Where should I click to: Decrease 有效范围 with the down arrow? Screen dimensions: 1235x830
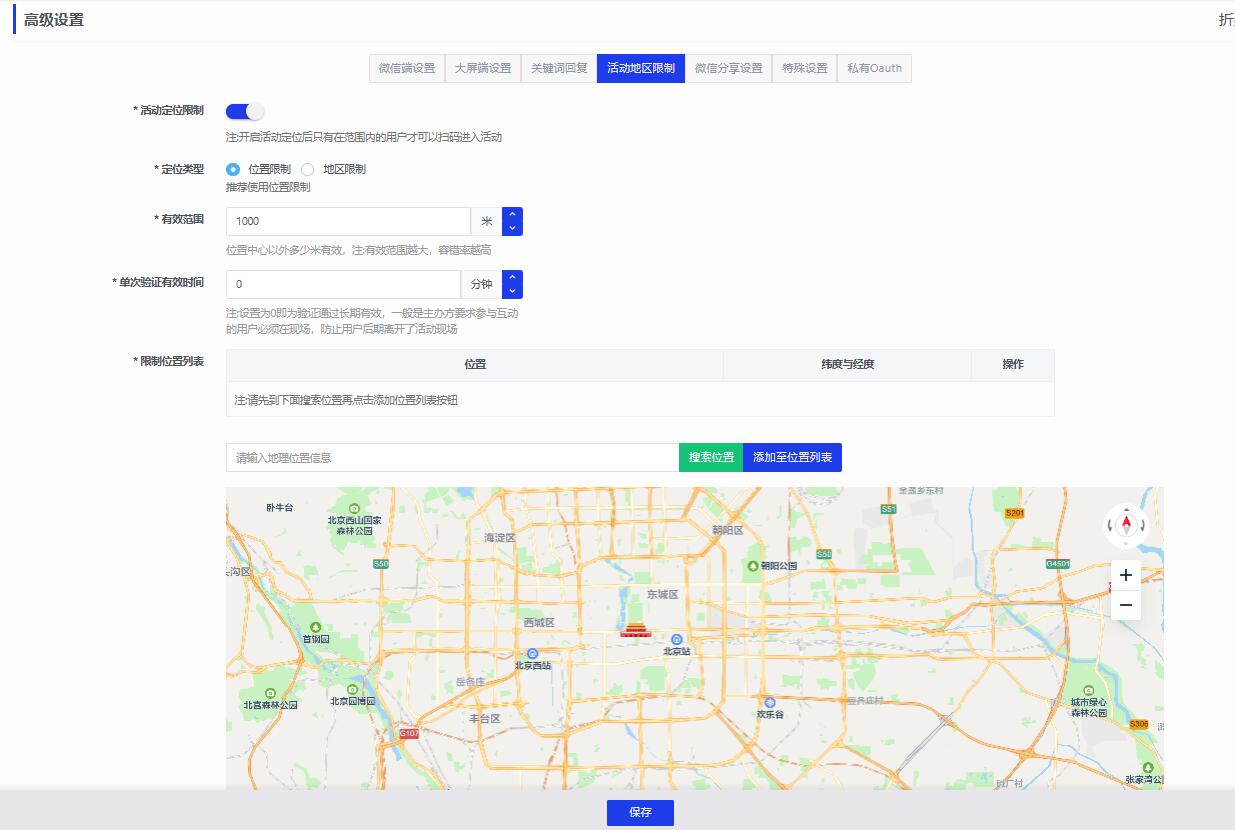click(x=512, y=228)
